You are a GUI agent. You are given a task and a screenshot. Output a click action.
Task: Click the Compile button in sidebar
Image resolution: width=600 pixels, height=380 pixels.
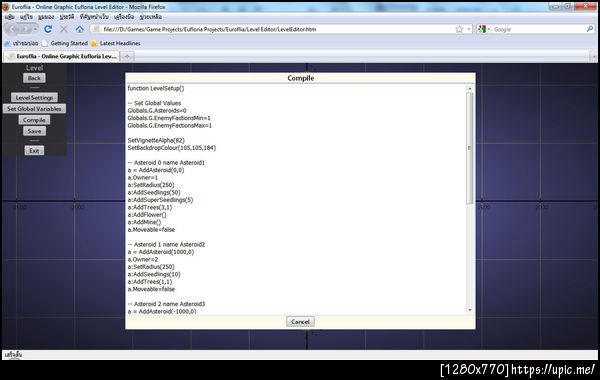[34, 120]
